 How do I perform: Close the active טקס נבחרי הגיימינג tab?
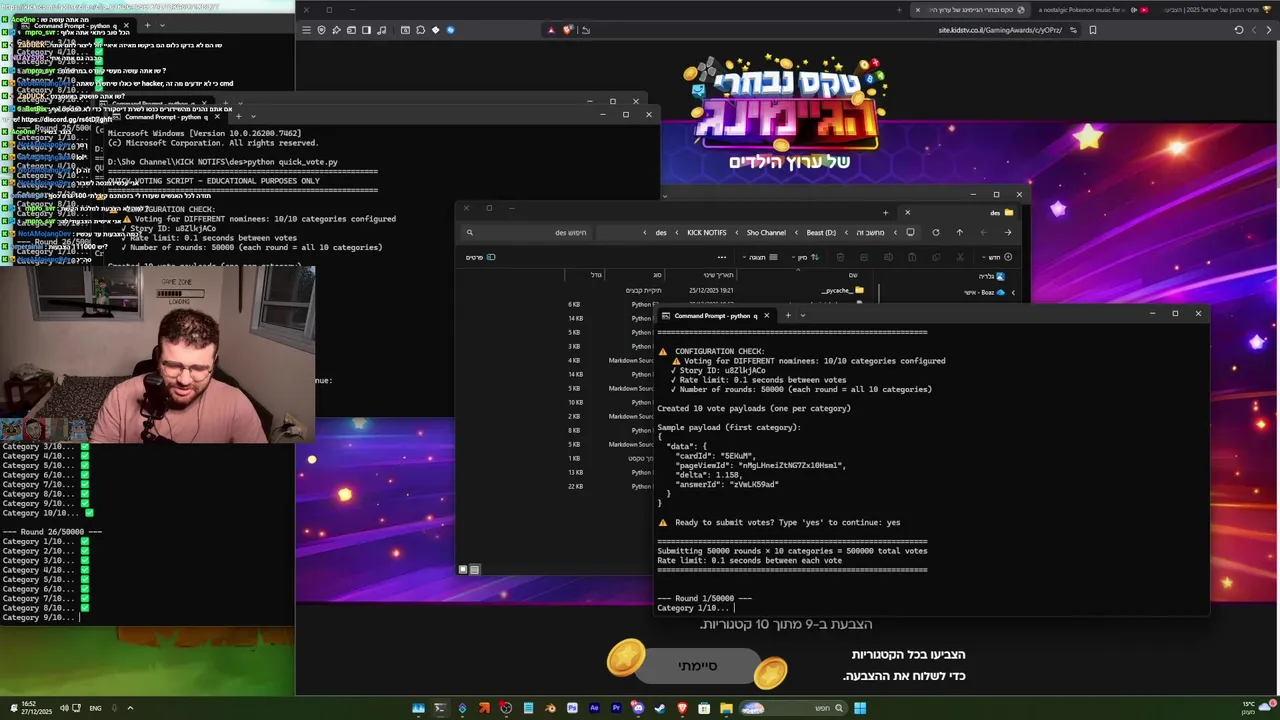(x=917, y=10)
